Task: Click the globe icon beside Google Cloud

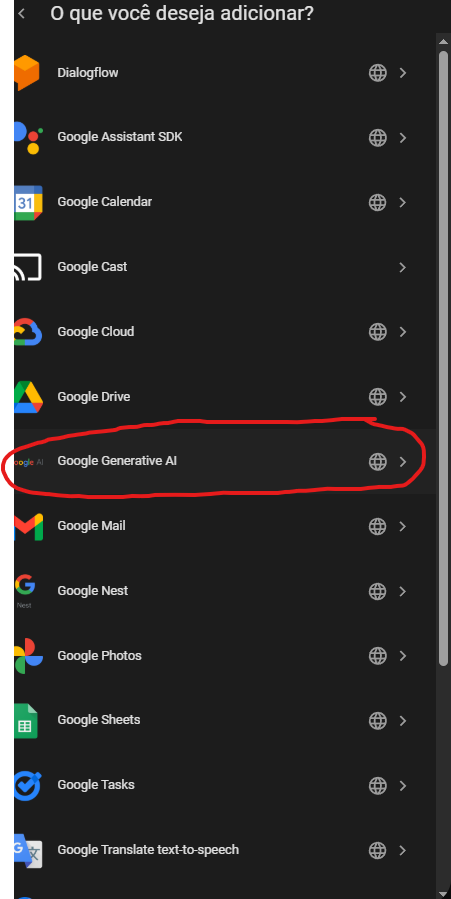Action: 377,332
